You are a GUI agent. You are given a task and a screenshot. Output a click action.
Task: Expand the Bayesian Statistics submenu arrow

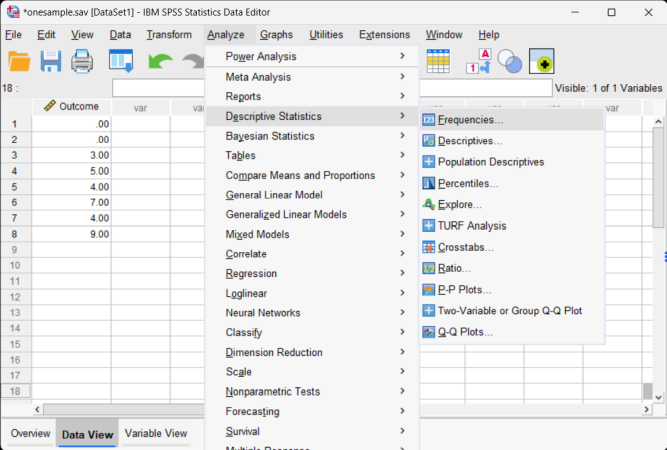point(402,136)
